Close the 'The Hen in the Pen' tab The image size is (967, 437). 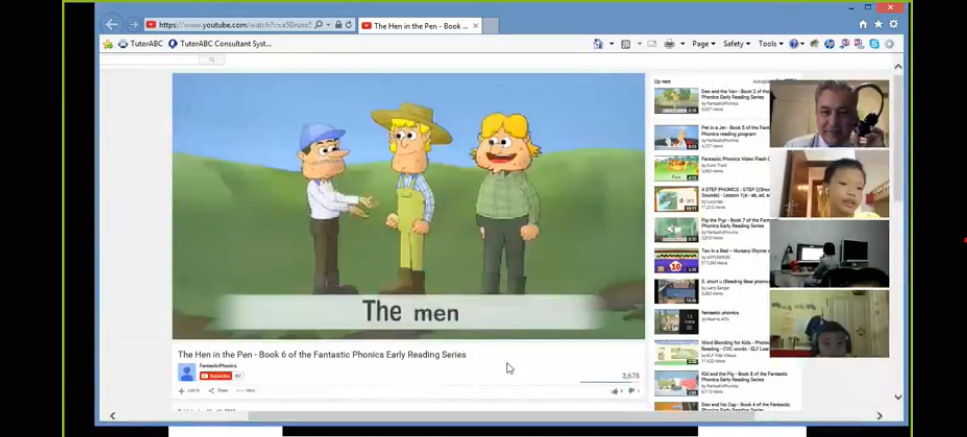click(475, 26)
